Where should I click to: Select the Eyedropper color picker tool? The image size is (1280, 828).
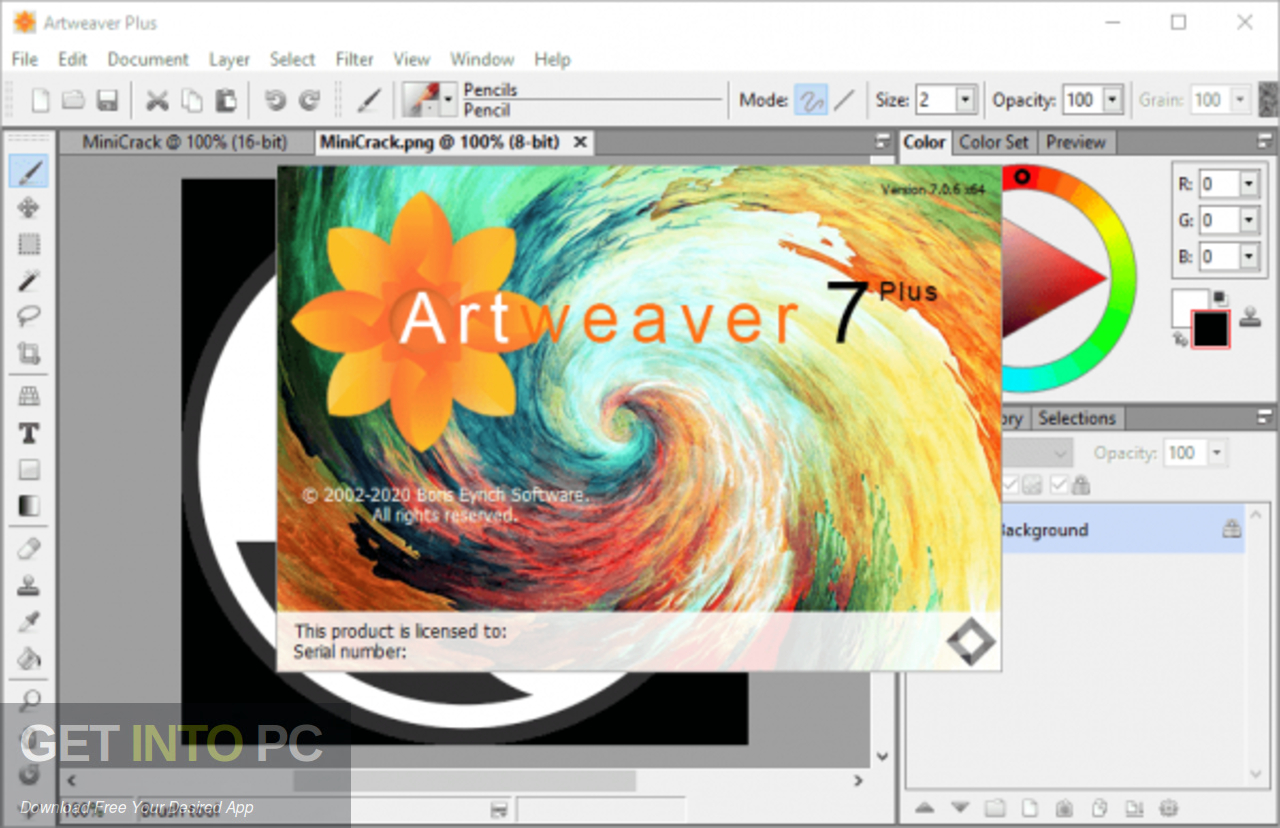coord(29,622)
